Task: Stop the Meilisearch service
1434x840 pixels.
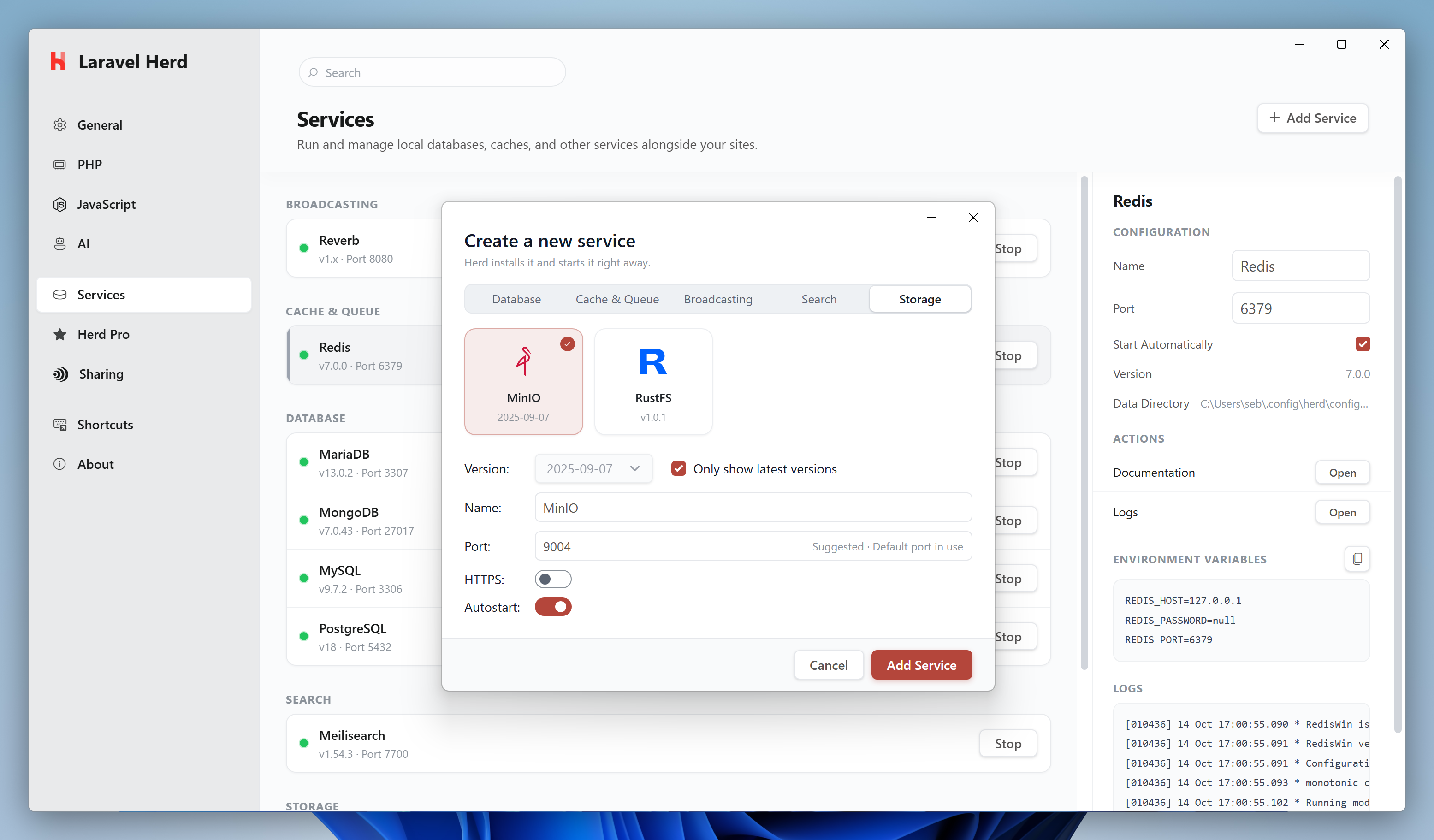Action: (1008, 743)
